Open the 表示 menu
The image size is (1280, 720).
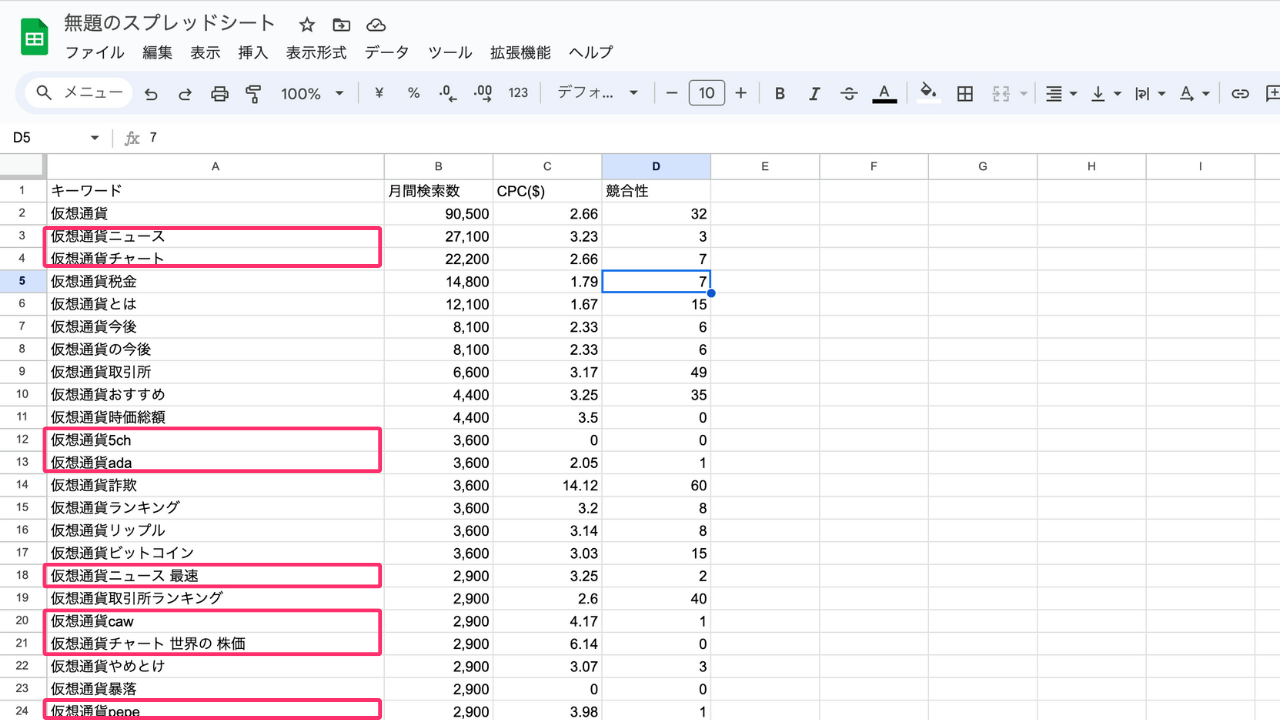tap(206, 53)
